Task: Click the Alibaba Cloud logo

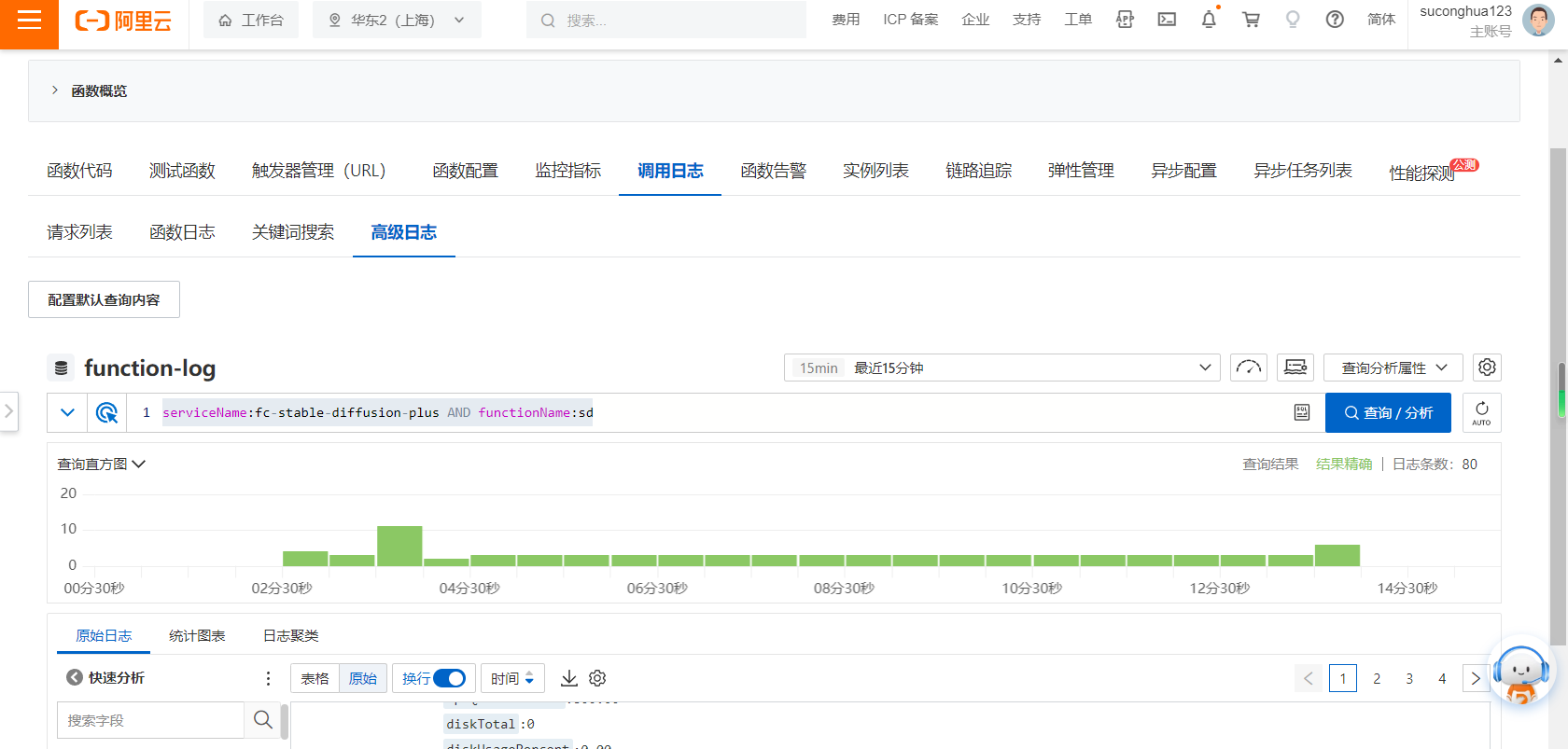Action: pyautogui.click(x=123, y=21)
